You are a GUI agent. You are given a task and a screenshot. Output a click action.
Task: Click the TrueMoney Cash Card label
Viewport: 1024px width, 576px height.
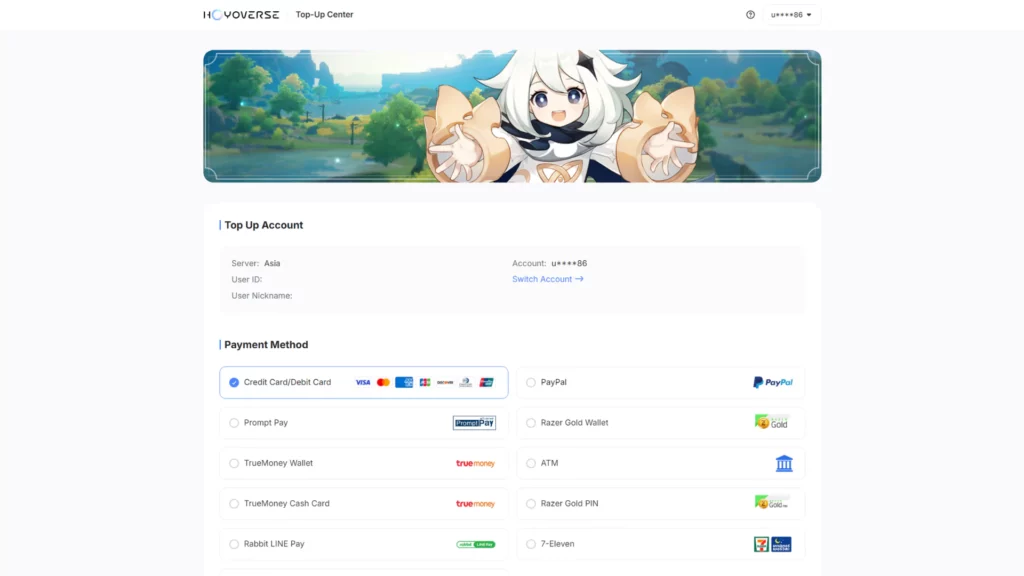(x=287, y=504)
